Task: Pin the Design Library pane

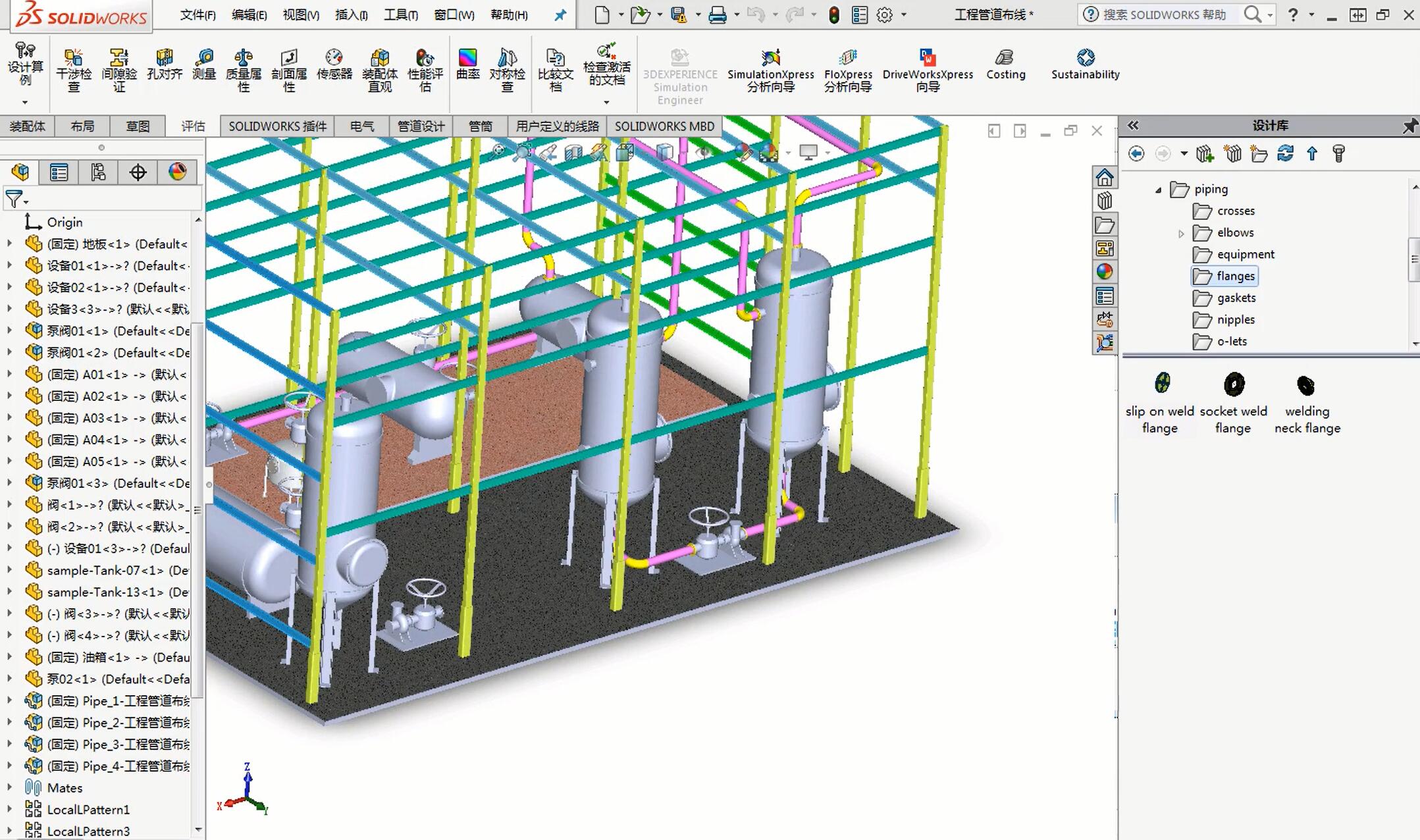Action: pyautogui.click(x=1409, y=126)
